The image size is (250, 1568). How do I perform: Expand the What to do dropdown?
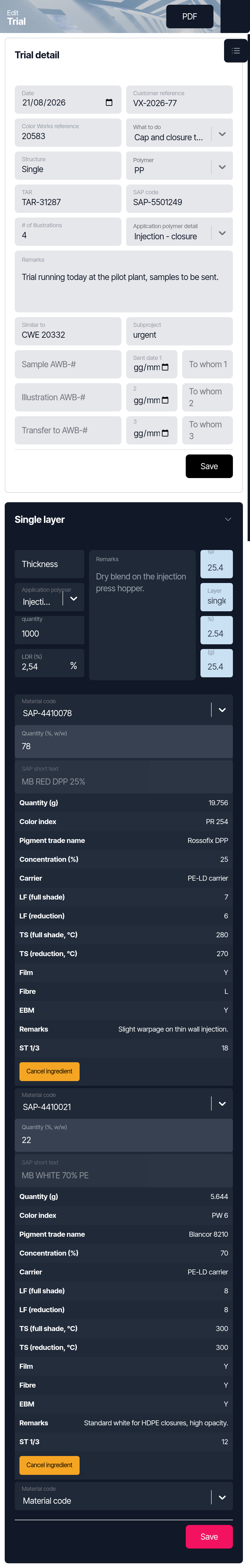click(222, 134)
